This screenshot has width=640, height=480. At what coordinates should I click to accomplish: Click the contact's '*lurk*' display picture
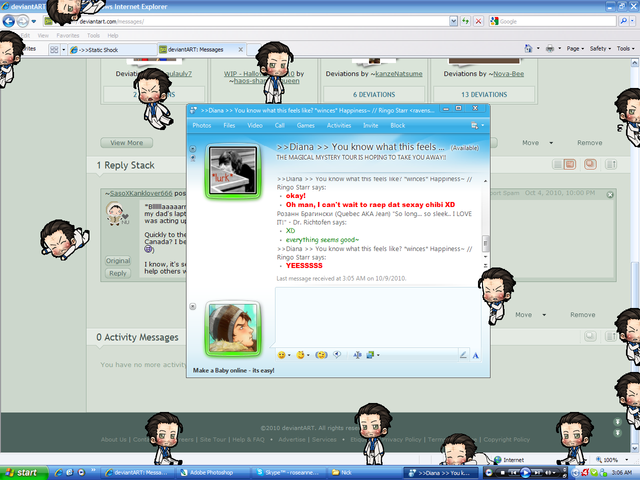click(233, 170)
